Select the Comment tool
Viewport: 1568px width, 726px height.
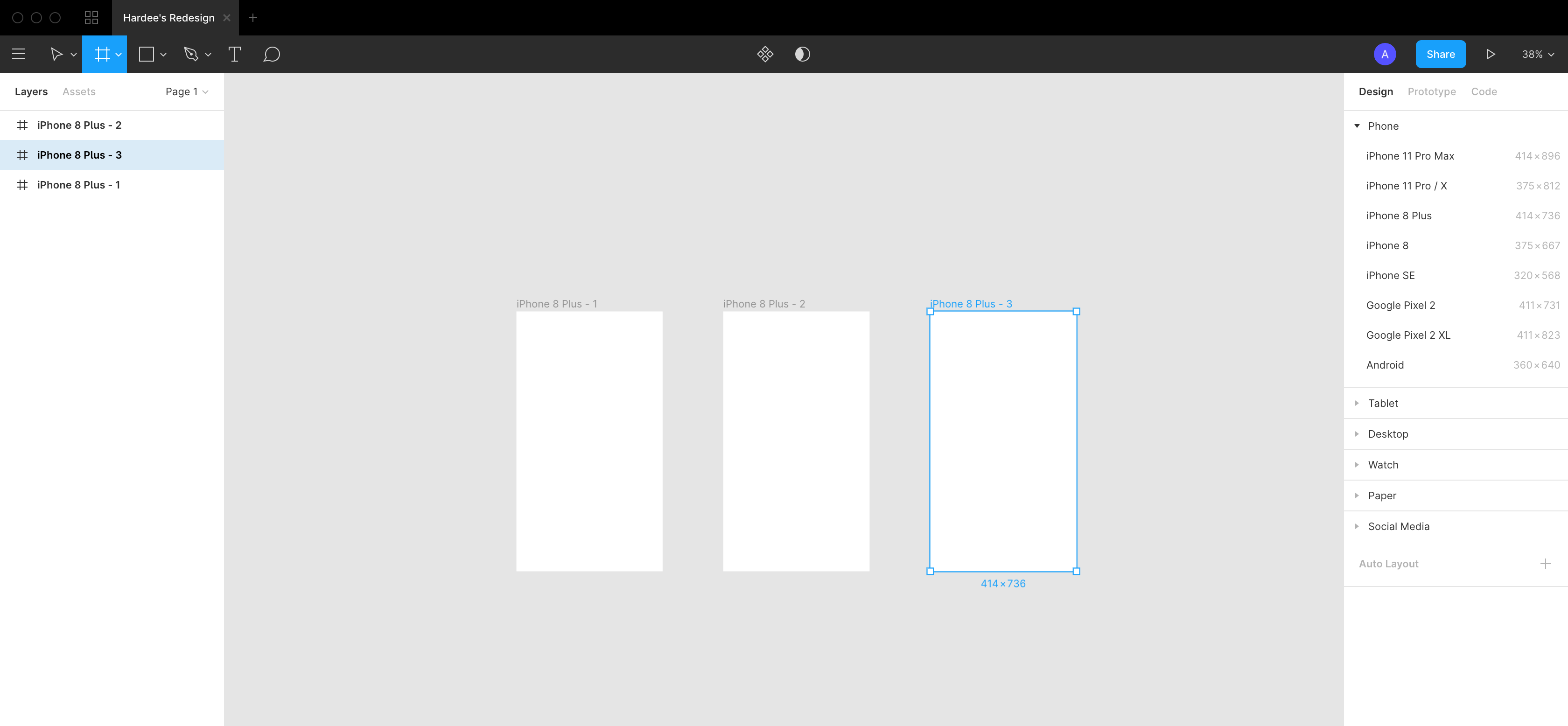(x=272, y=54)
